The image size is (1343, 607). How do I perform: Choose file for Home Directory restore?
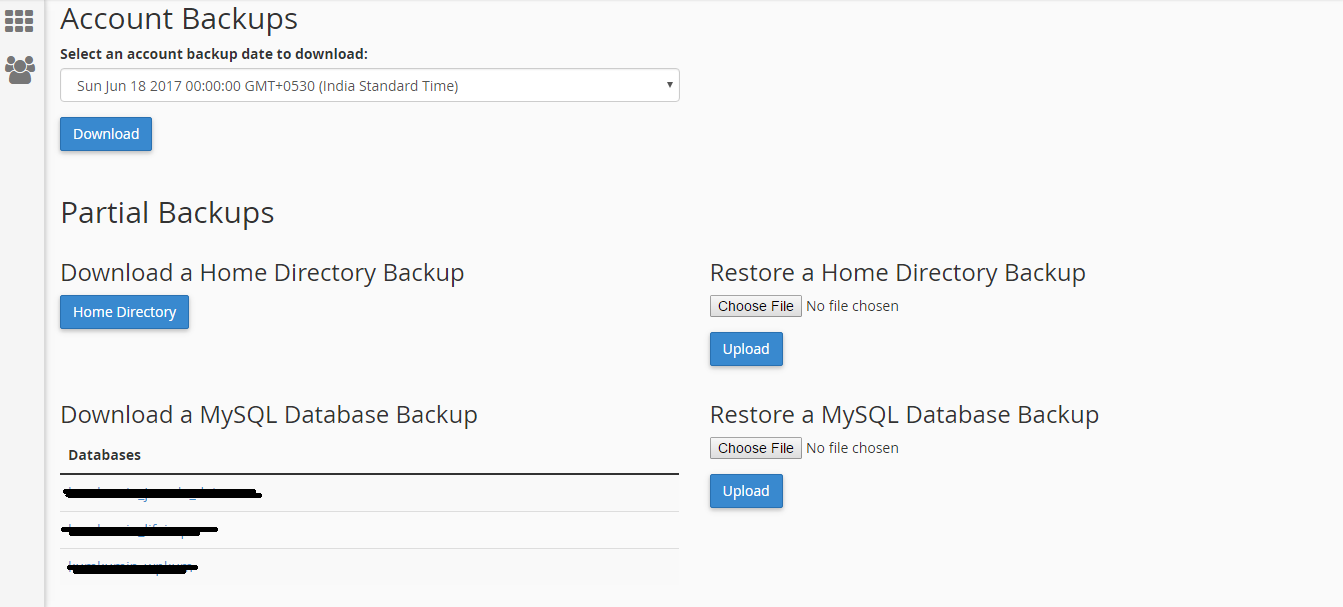click(x=756, y=306)
